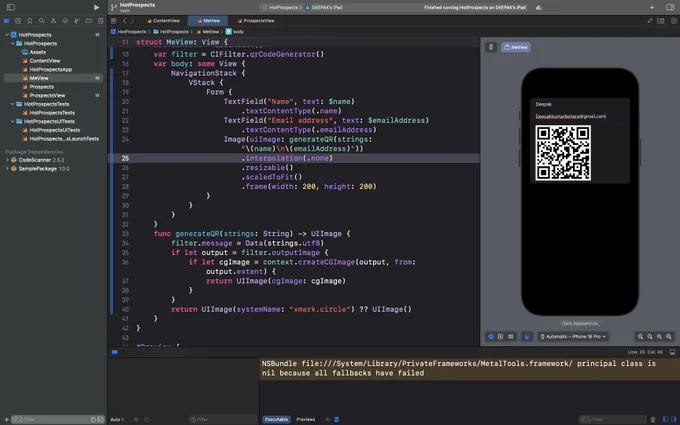Collapse the HotProspects project root
Screen dimensions: 680x425
7,35
